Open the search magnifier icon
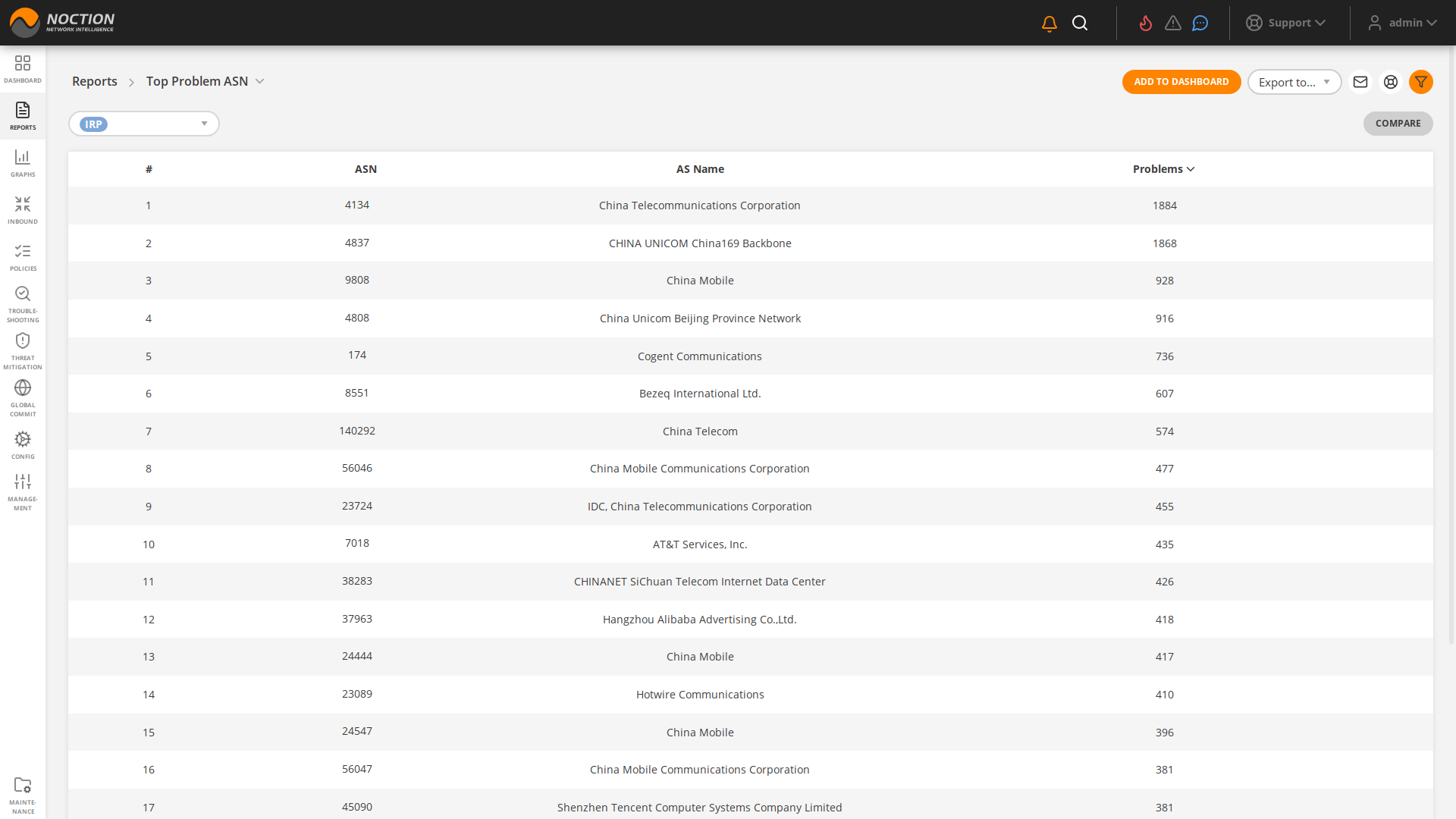1456x819 pixels. (x=1080, y=24)
